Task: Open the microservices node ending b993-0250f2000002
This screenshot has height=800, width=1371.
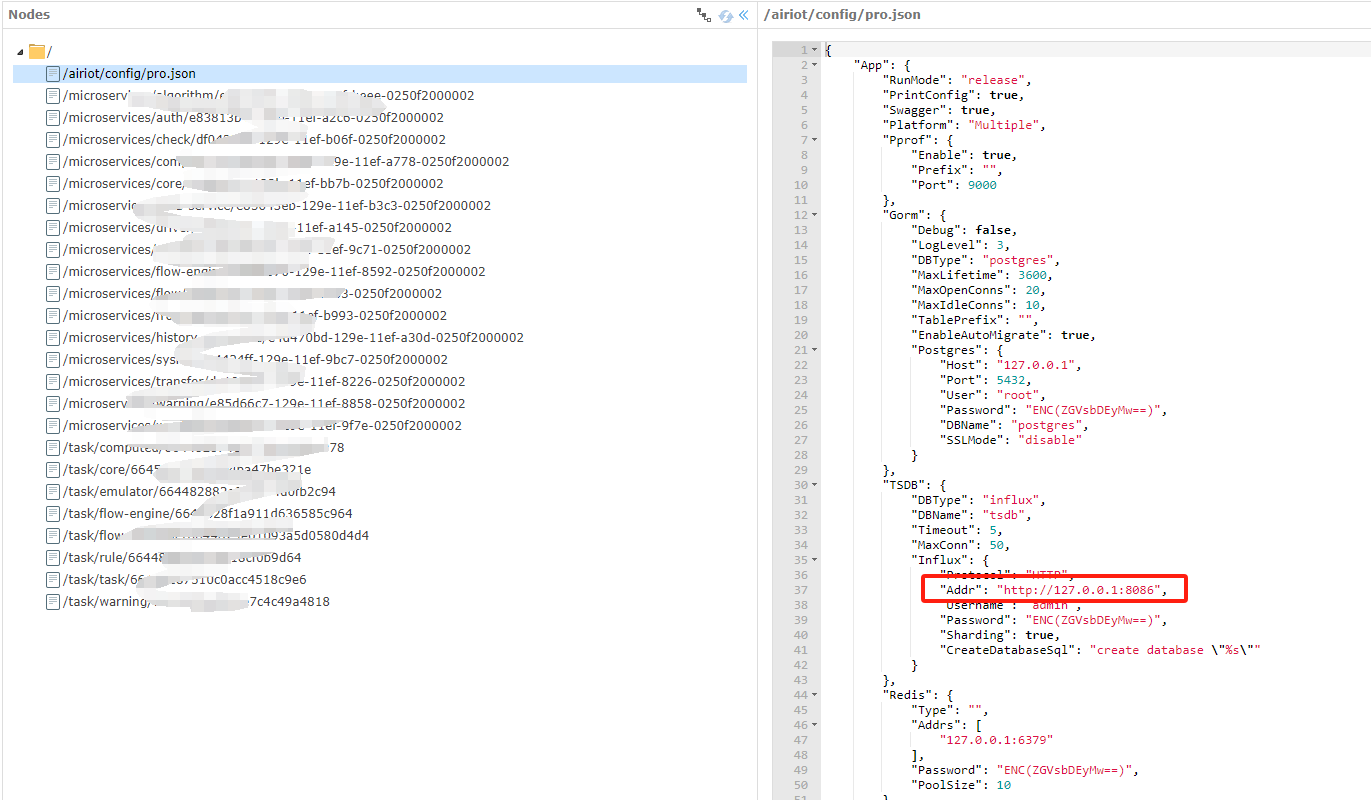Action: click(x=255, y=316)
